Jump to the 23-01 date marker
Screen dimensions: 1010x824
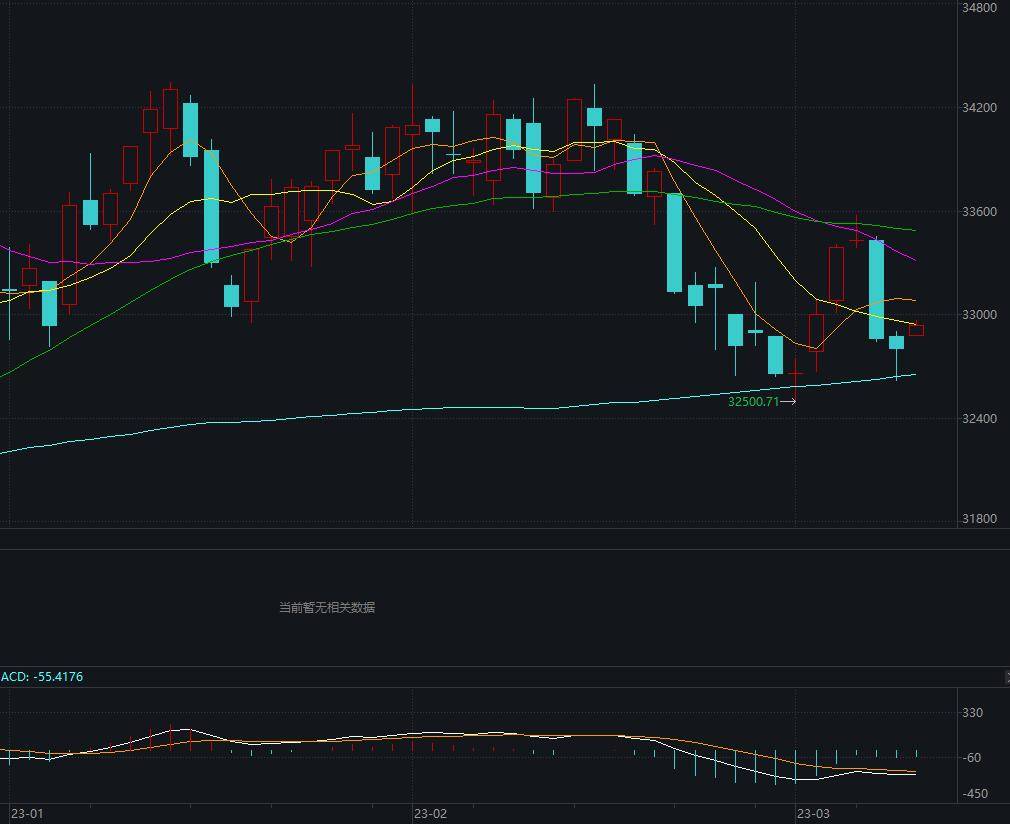27,813
